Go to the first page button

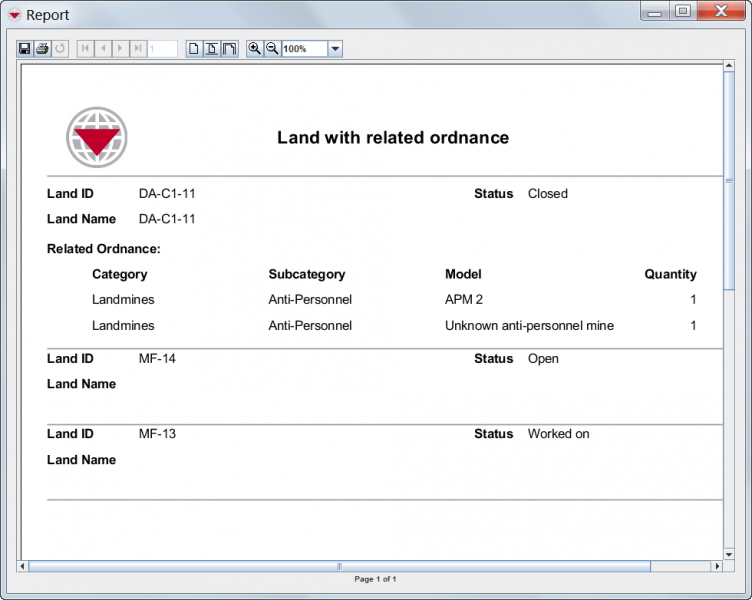(x=85, y=48)
